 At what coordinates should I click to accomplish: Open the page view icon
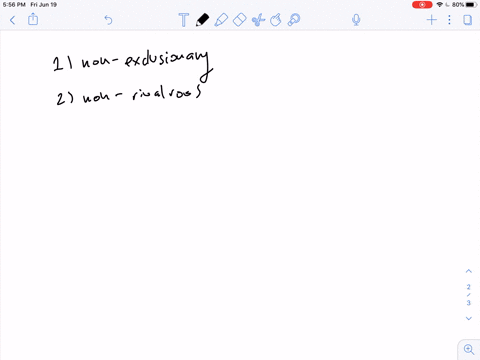pos(468,20)
